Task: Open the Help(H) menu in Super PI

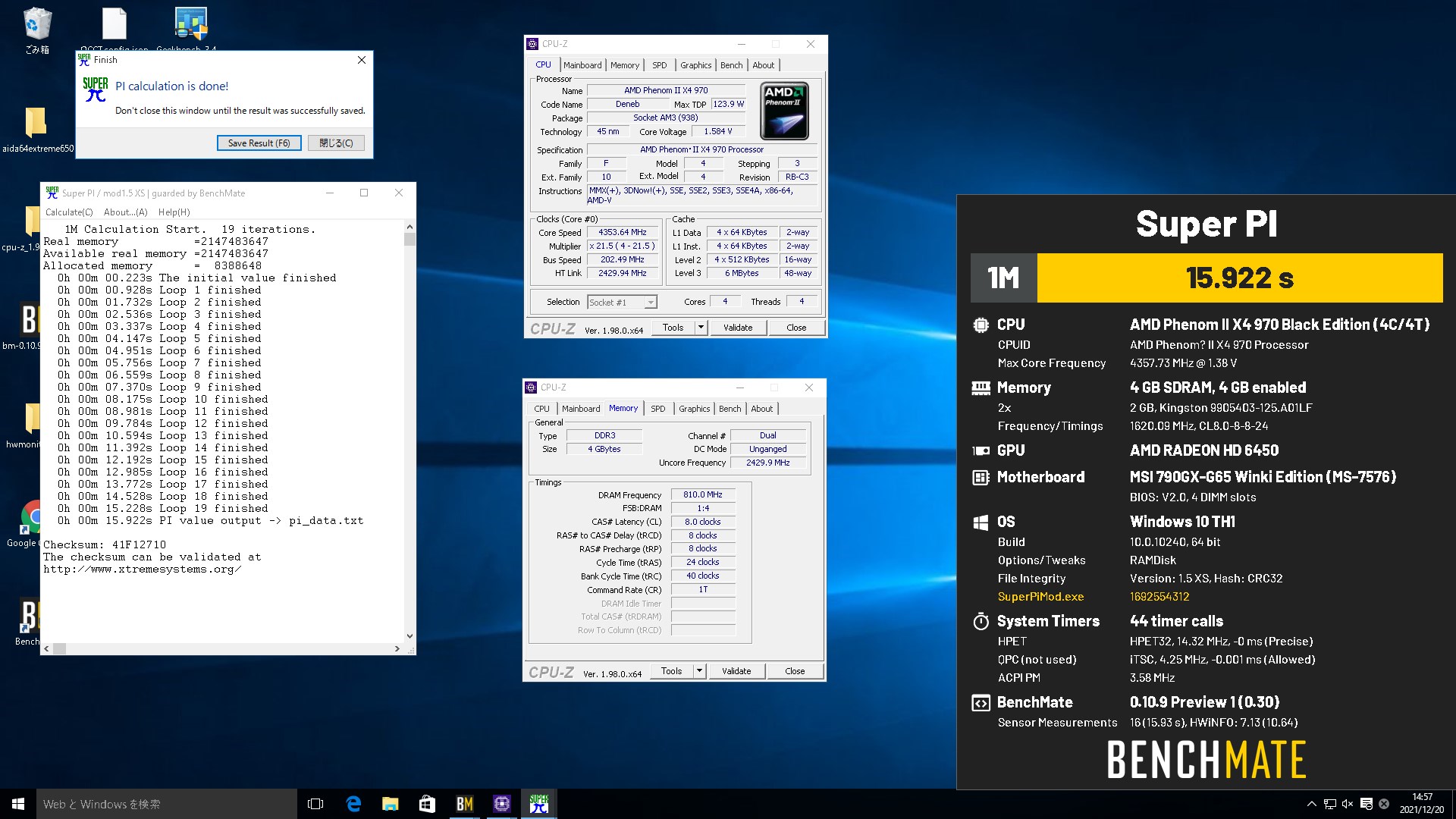Action: 174,212
